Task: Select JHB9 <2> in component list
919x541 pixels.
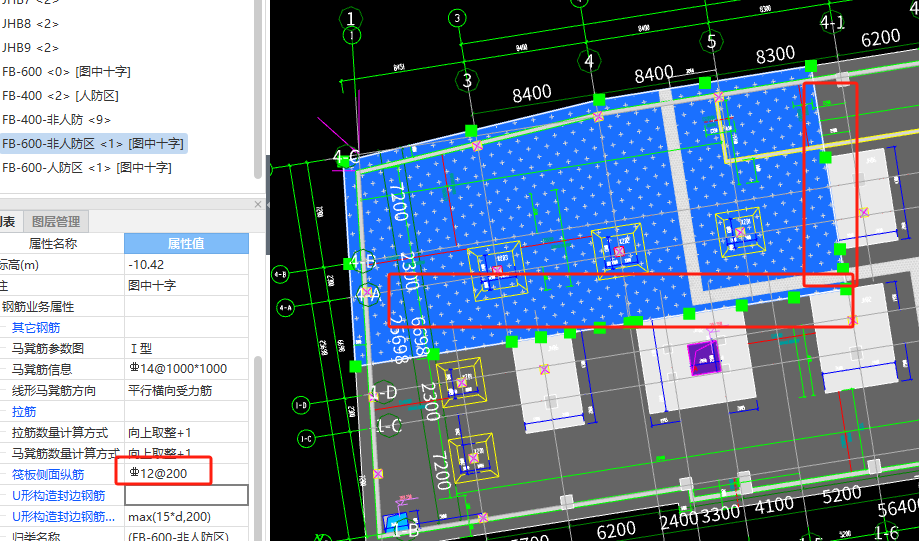Action: coord(30,48)
